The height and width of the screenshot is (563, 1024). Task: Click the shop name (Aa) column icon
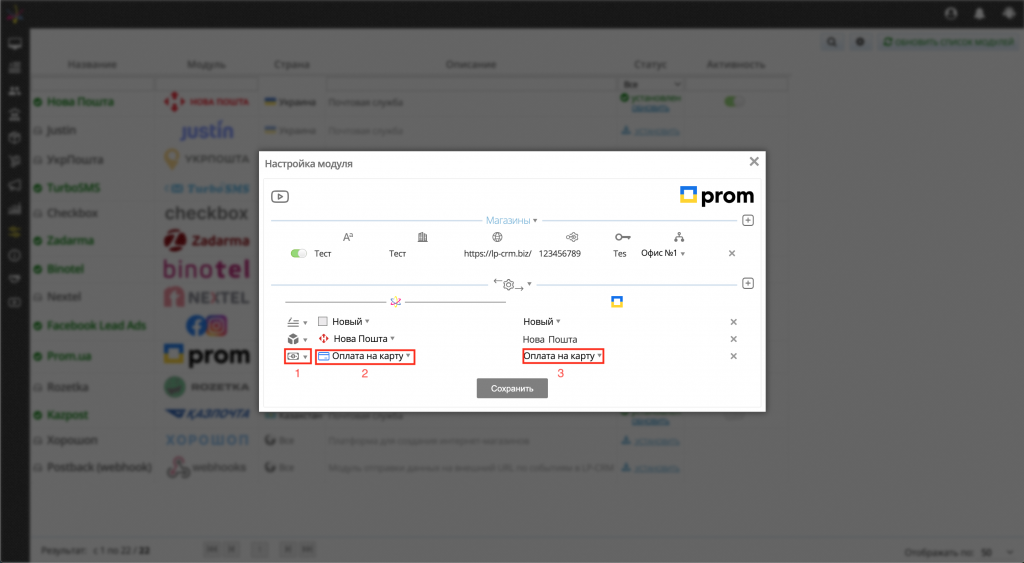tap(348, 237)
